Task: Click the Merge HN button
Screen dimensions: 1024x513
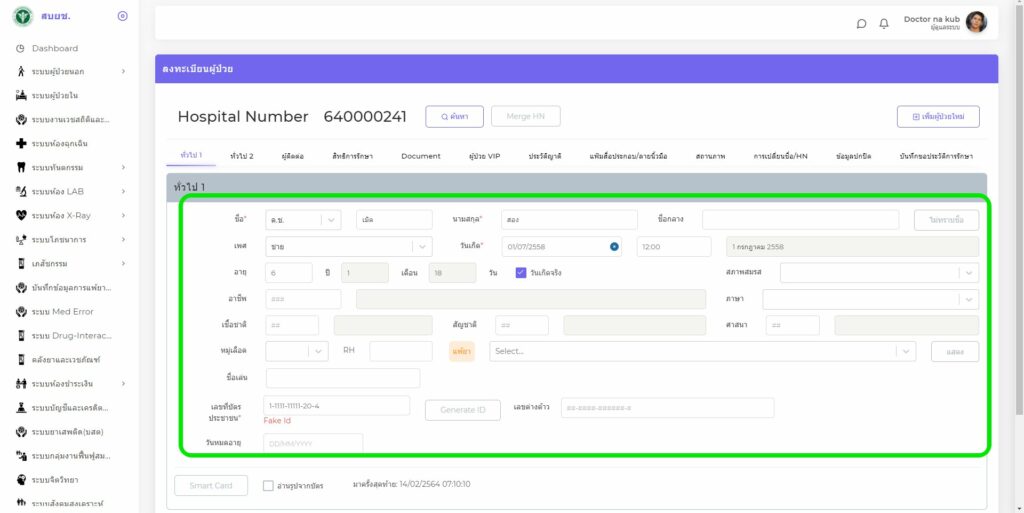Action: click(525, 116)
